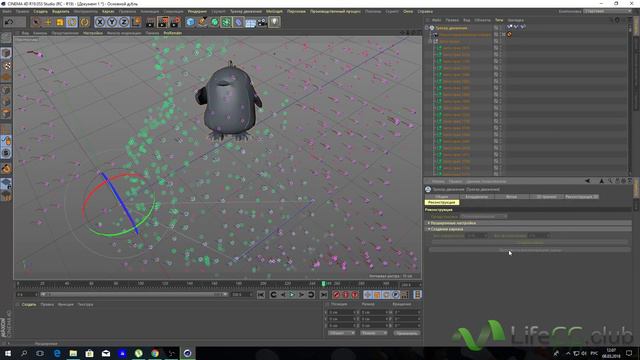The image size is (640, 360).
Task: Click the red Record Active Objects button
Action: [x=336, y=295]
